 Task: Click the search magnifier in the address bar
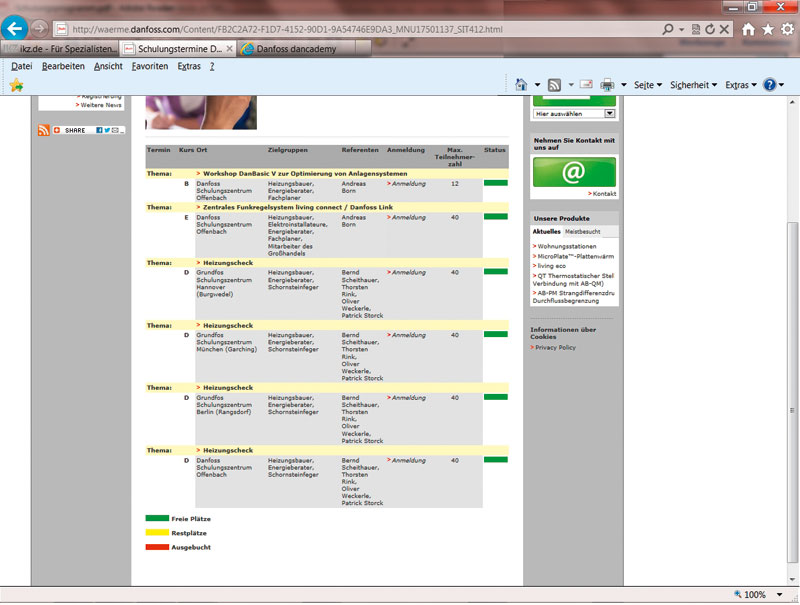click(668, 29)
